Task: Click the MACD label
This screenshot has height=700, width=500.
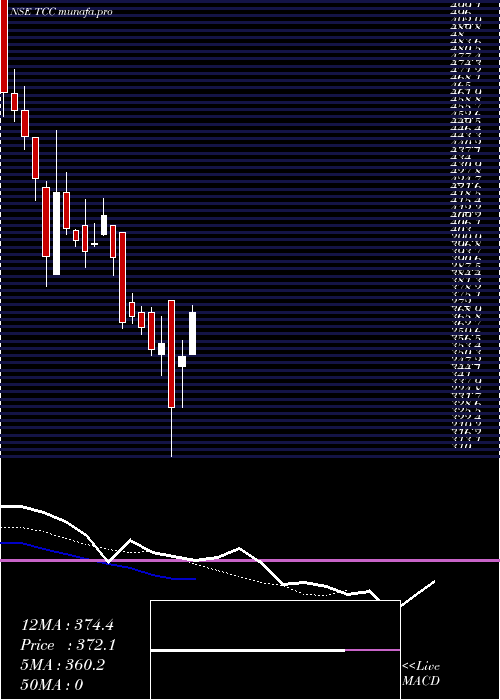Action: 420,681
